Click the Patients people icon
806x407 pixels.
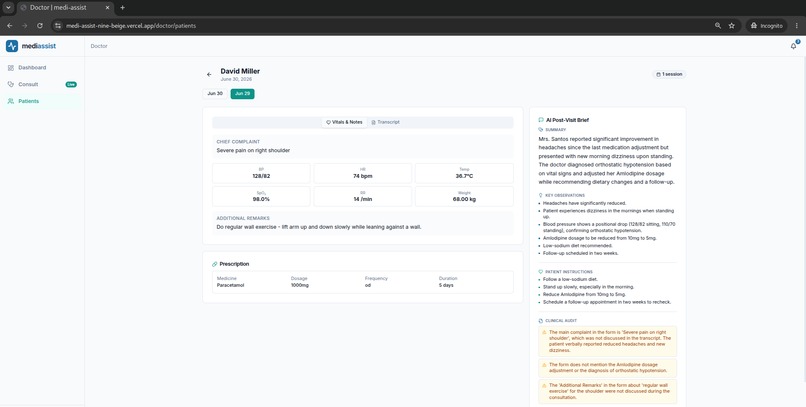11,101
